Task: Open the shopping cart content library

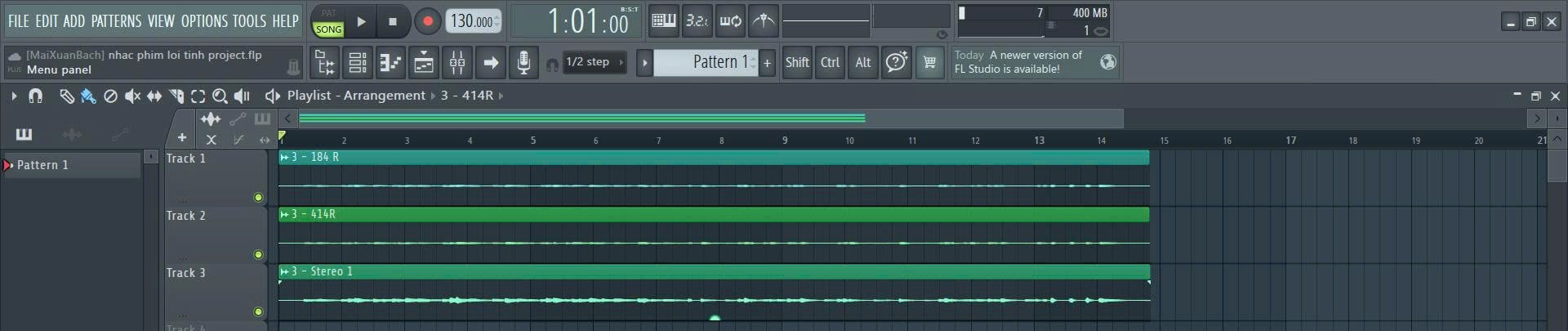Action: 929,62
